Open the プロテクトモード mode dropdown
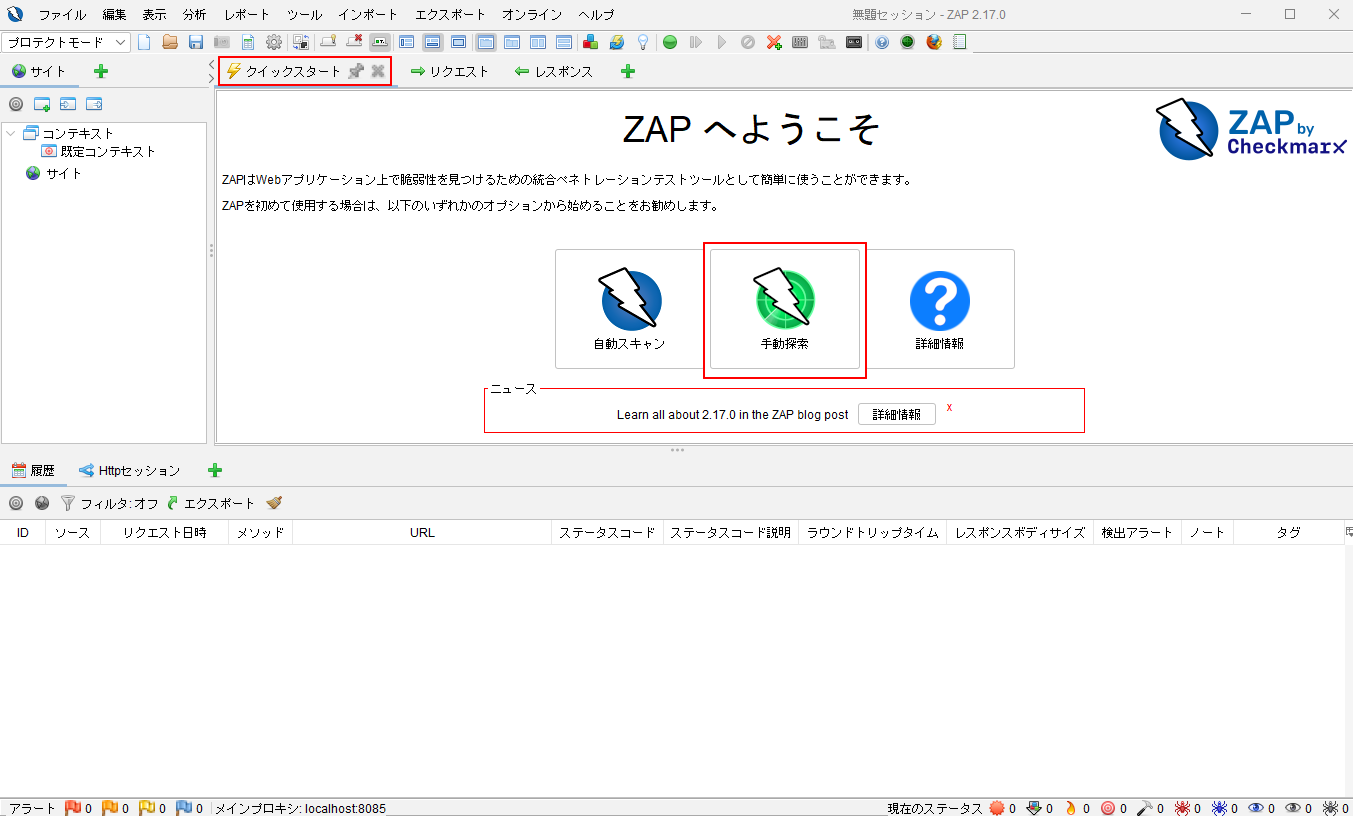1353x817 pixels. pos(66,42)
